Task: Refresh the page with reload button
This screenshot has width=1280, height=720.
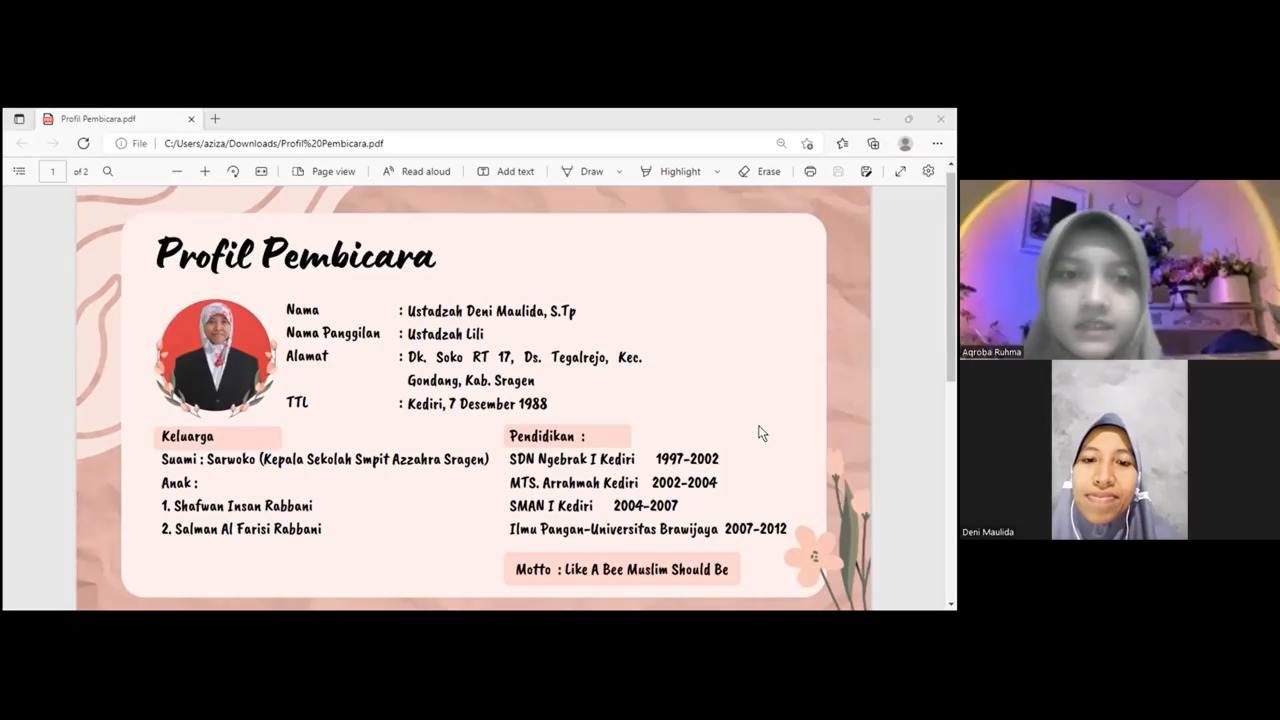Action: tap(84, 143)
